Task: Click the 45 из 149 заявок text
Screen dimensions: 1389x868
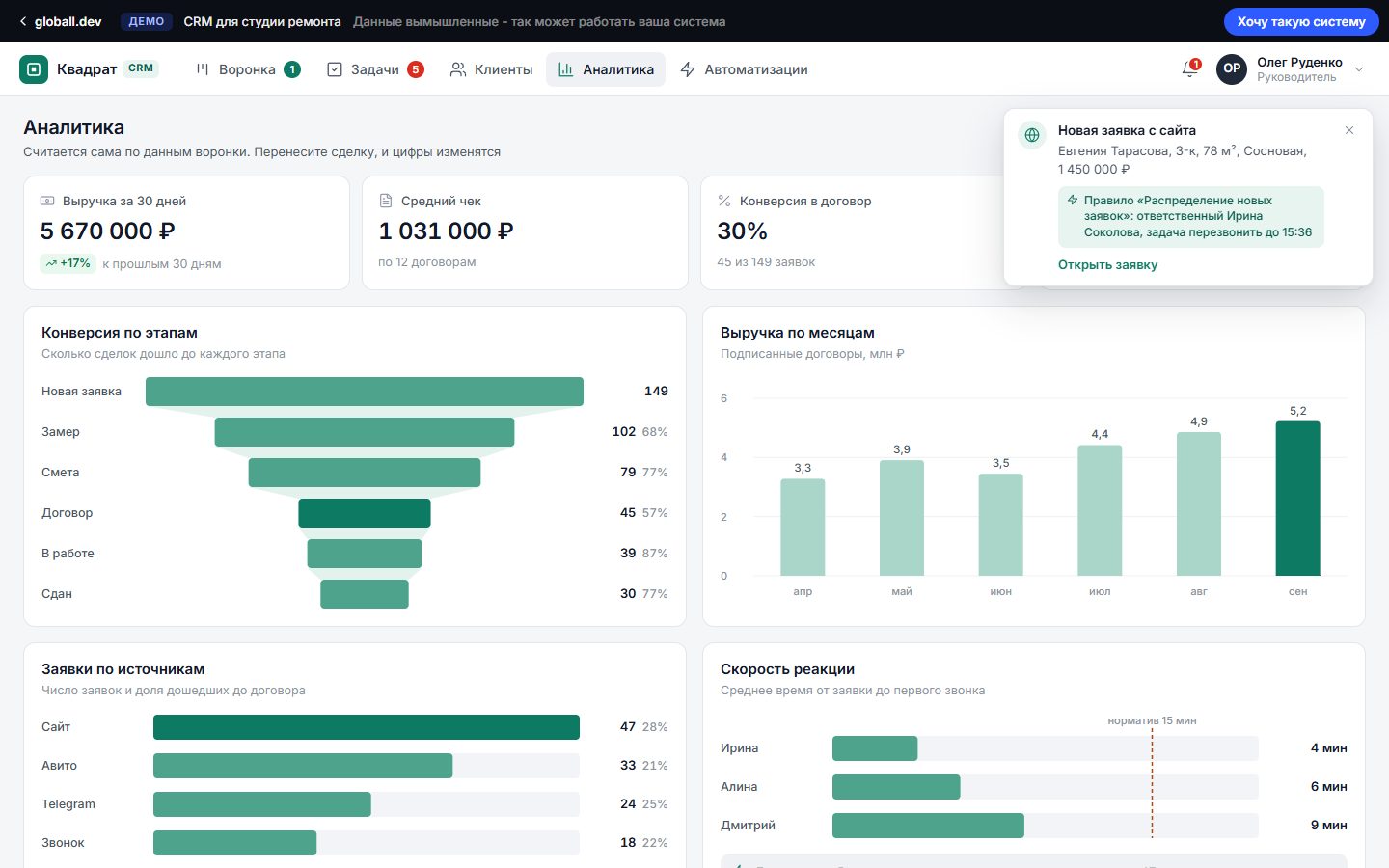Action: click(x=766, y=262)
